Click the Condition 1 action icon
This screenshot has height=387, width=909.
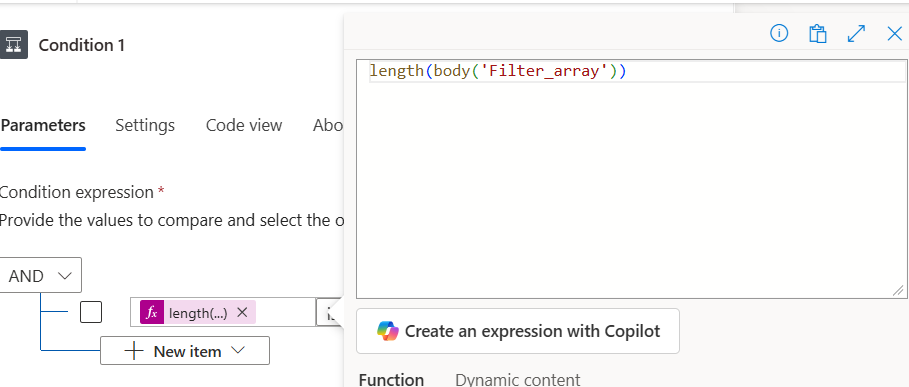coord(13,45)
